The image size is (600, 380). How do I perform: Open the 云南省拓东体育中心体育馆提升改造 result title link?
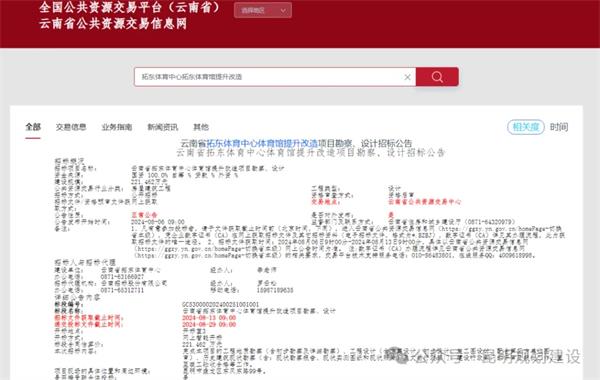point(262,144)
